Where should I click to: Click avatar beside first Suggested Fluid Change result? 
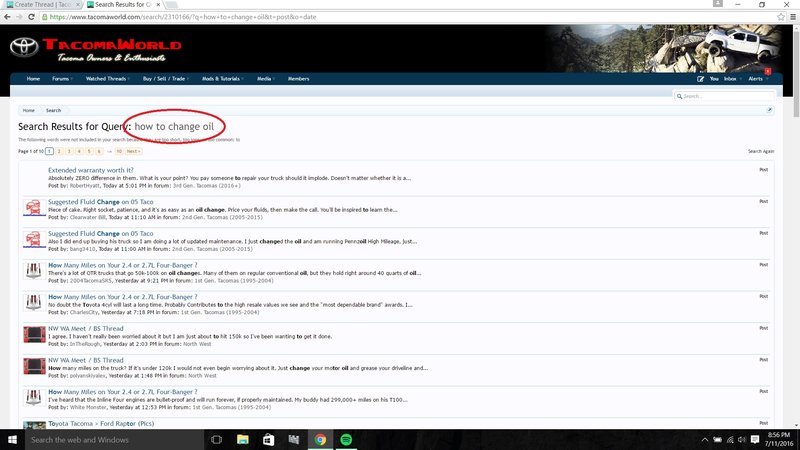[34, 208]
